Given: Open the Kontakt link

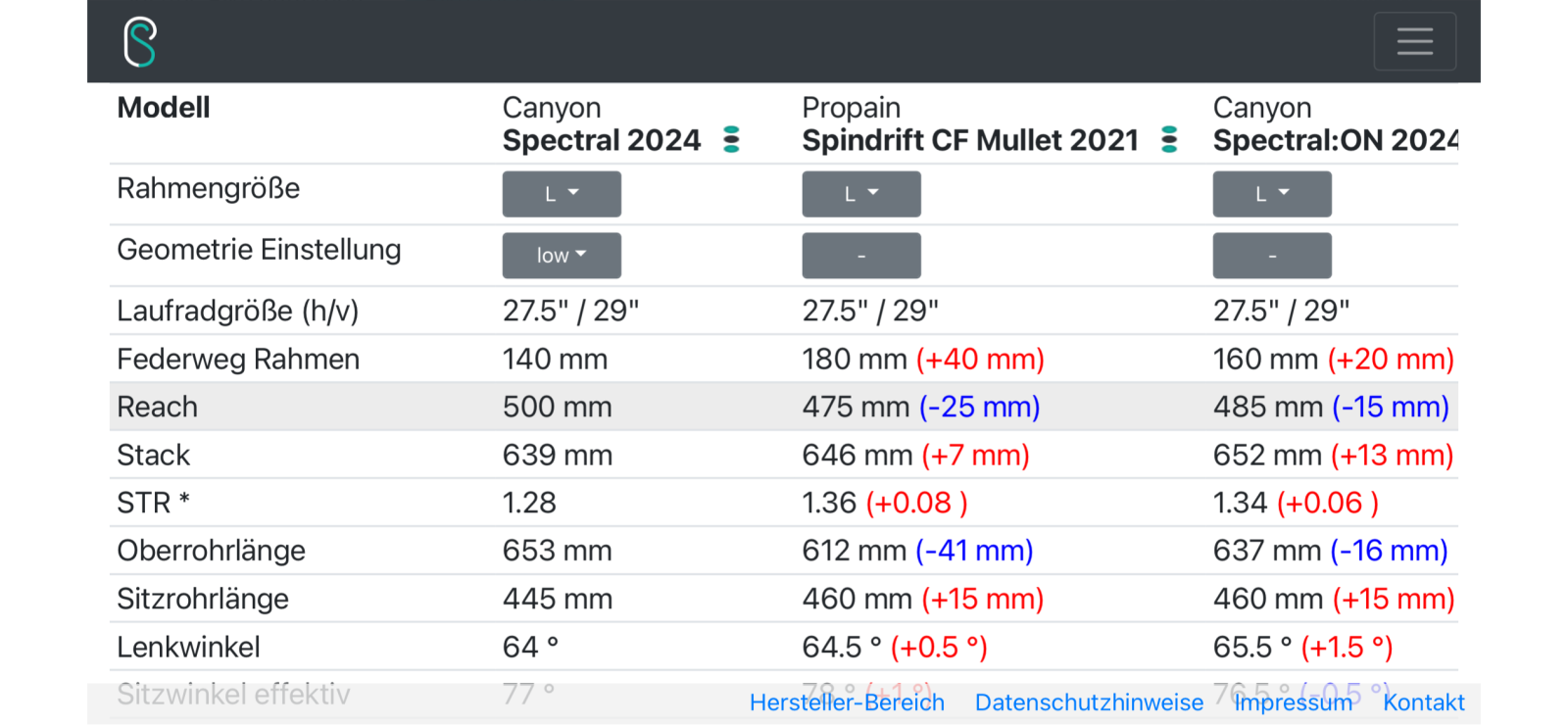Looking at the screenshot, I should pos(1424,702).
